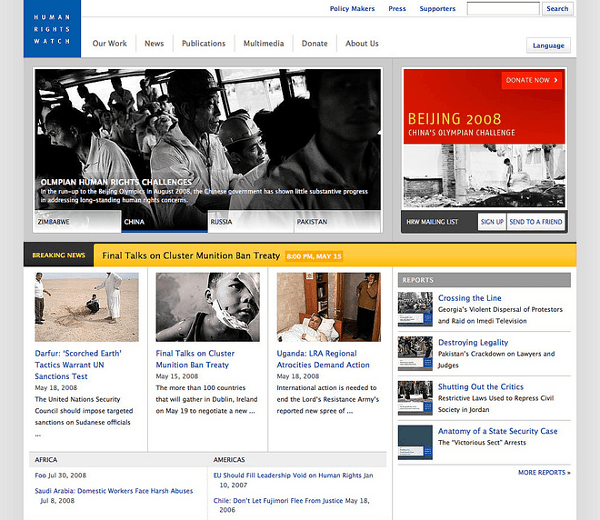Click Pakistan's Crackdown on Lawyers description
600x520 pixels.
click(x=496, y=359)
